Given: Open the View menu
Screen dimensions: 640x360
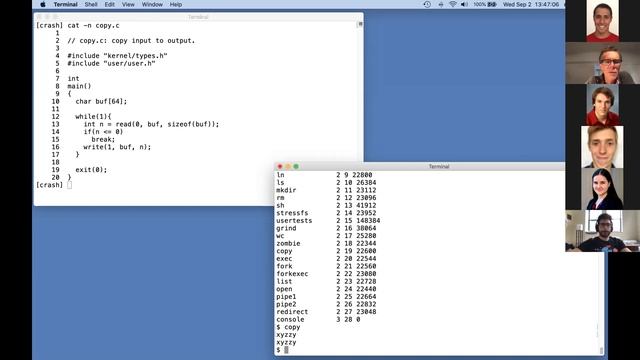Looking at the screenshot, I should tap(128, 4).
